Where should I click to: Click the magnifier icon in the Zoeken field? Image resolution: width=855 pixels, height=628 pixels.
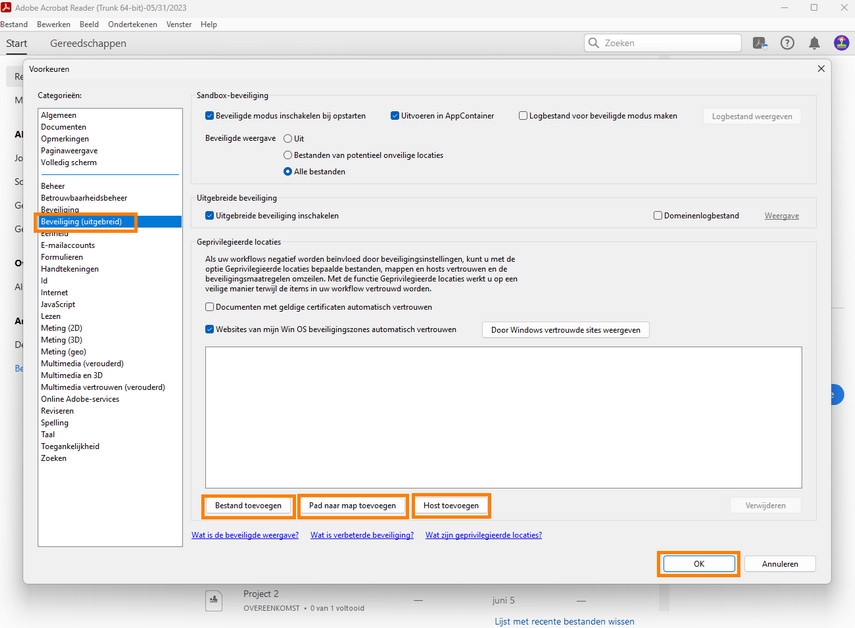[x=591, y=42]
